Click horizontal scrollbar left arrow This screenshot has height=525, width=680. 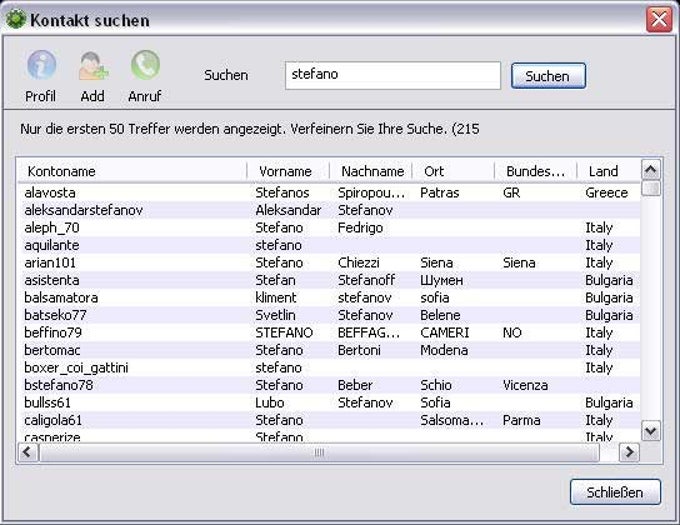tap(27, 452)
